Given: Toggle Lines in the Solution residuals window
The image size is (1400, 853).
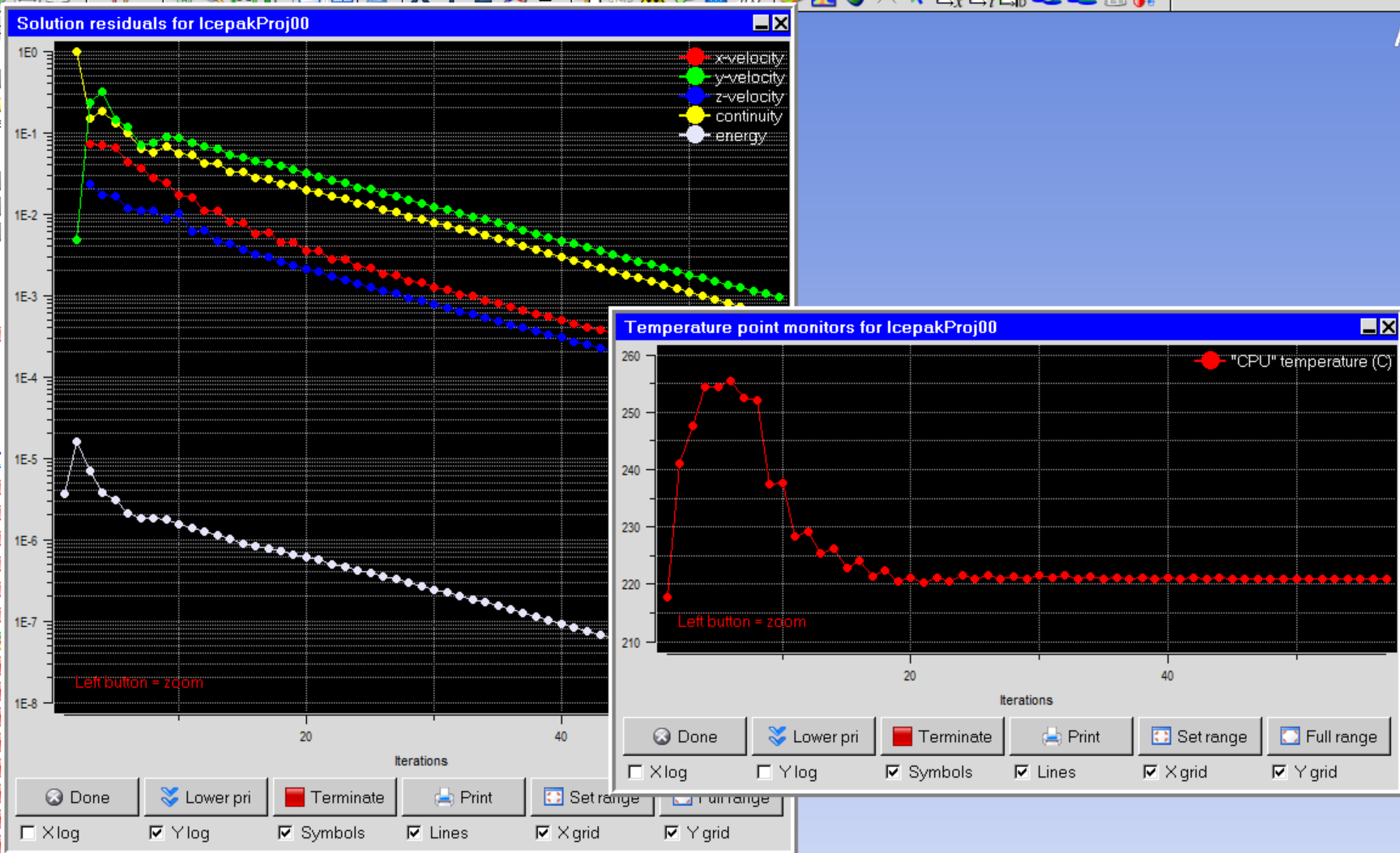Looking at the screenshot, I should (415, 833).
